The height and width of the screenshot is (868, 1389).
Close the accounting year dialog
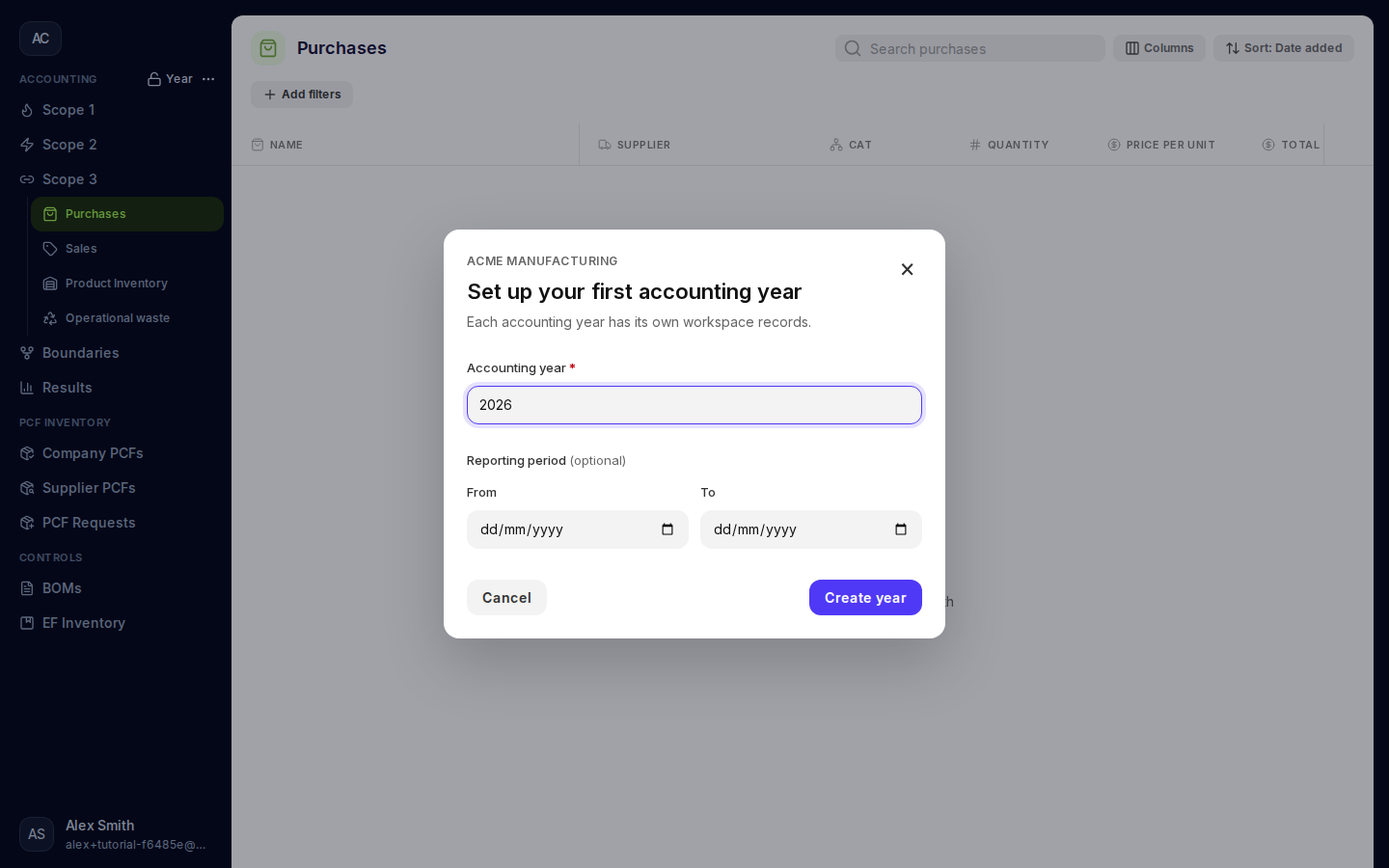pyautogui.click(x=907, y=269)
